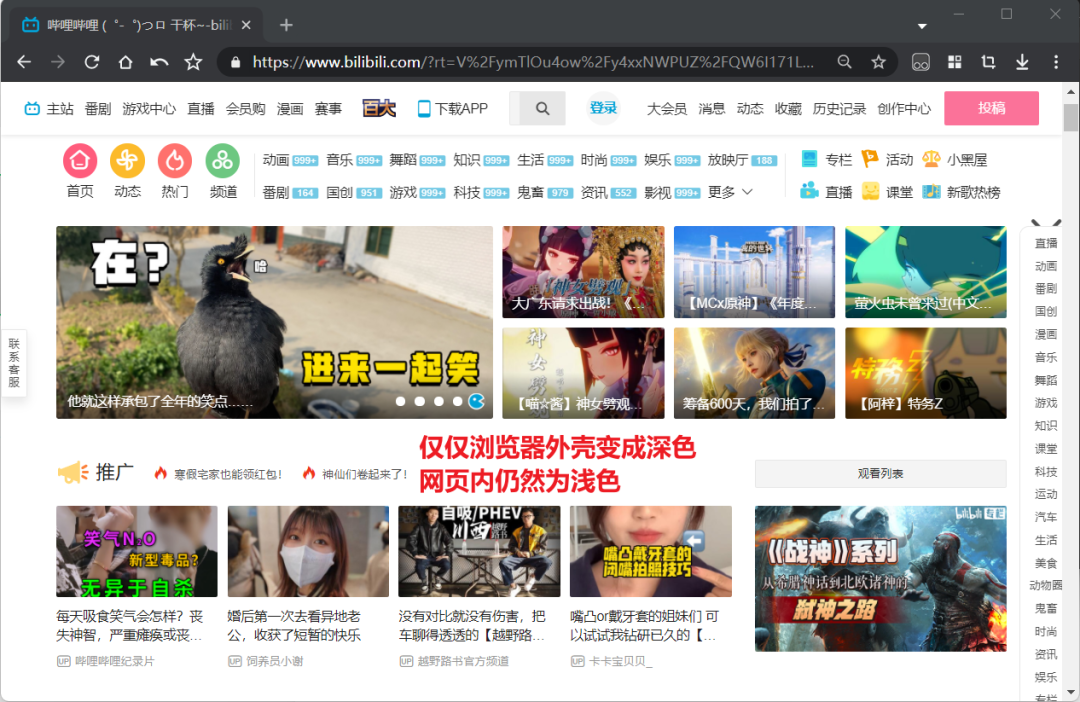
Task: Open the browser downloads arrow icon
Action: 1022,62
